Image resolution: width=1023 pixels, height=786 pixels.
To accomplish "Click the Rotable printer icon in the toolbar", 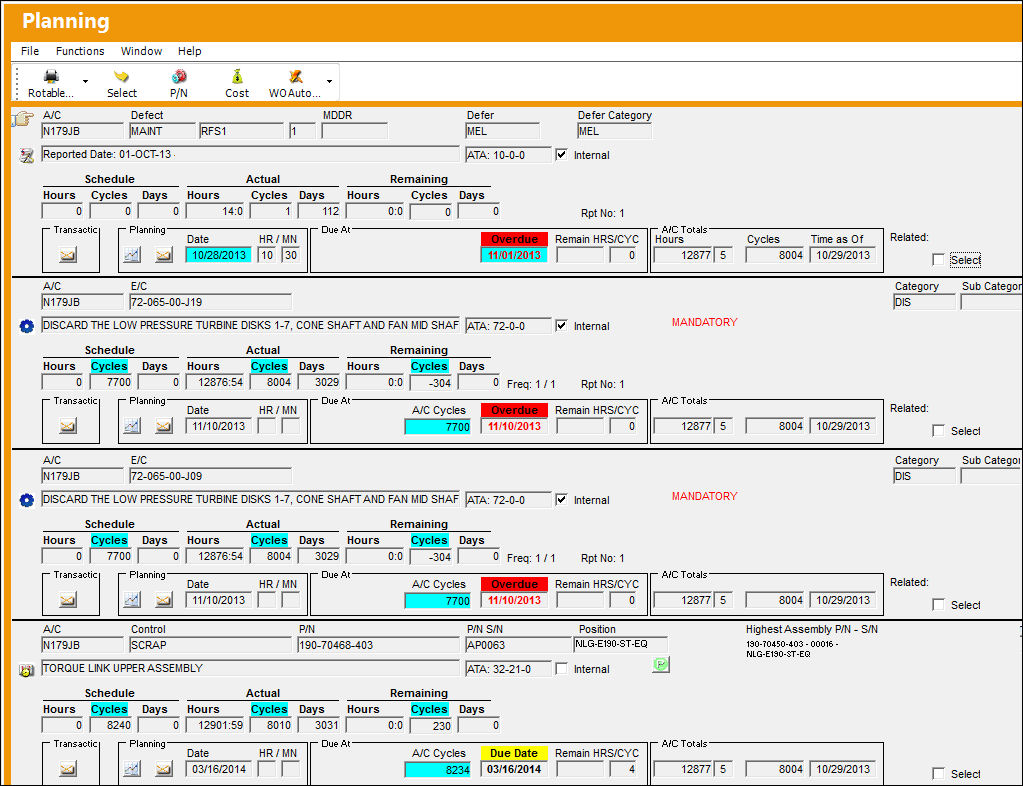I will tap(51, 76).
